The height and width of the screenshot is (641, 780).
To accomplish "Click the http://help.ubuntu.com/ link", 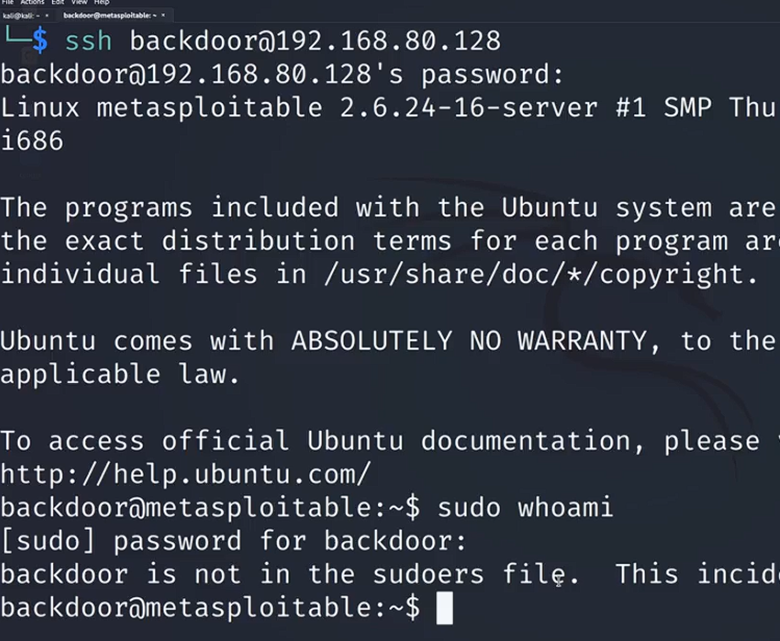I will tap(185, 474).
